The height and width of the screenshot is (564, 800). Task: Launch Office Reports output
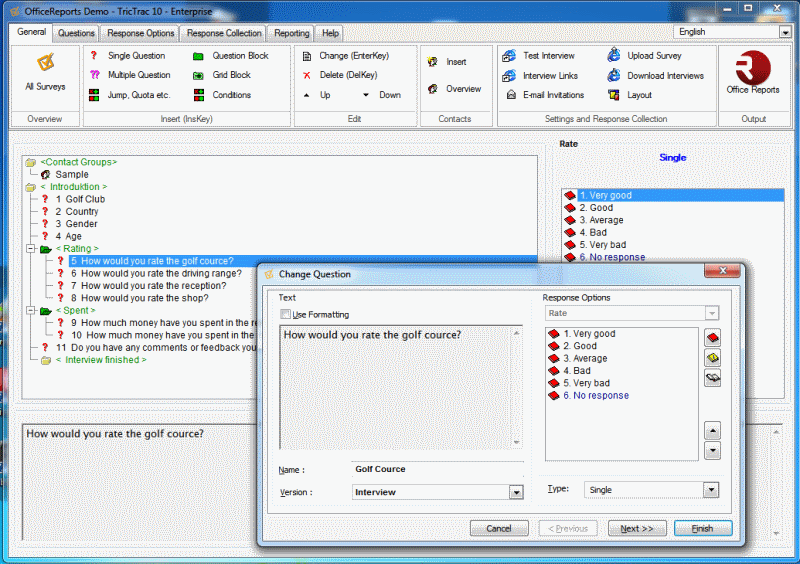point(753,73)
